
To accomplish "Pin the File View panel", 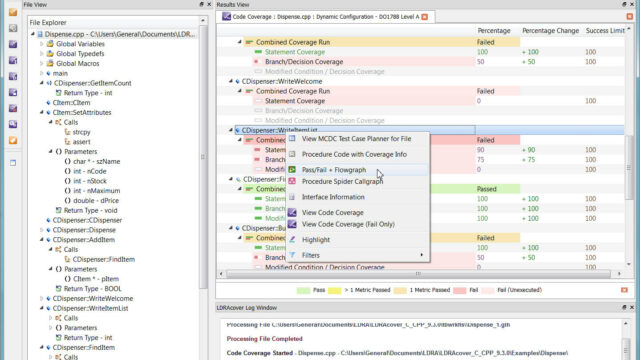I will (201, 4).
